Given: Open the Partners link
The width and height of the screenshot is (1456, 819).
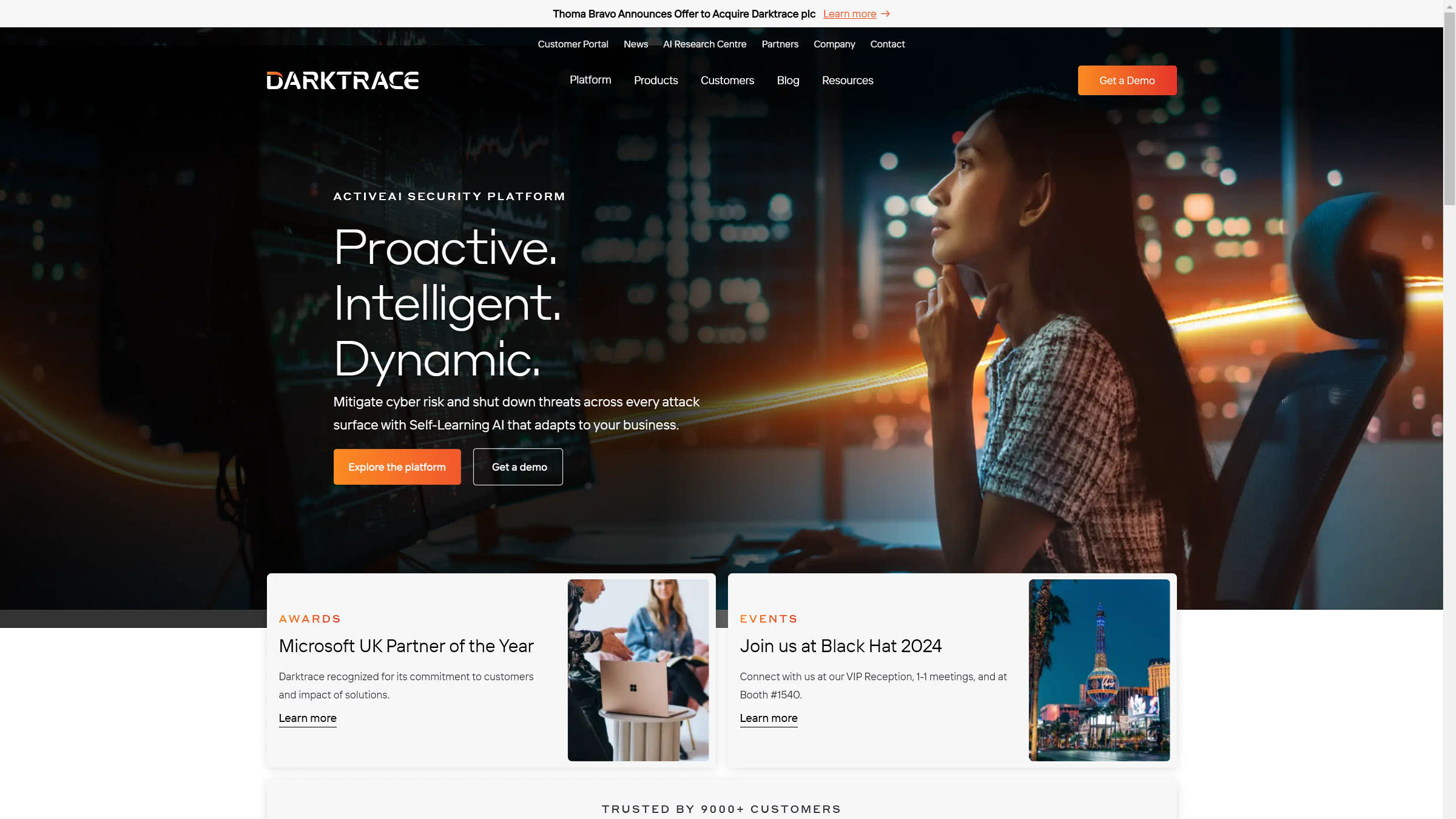Looking at the screenshot, I should coord(780,44).
